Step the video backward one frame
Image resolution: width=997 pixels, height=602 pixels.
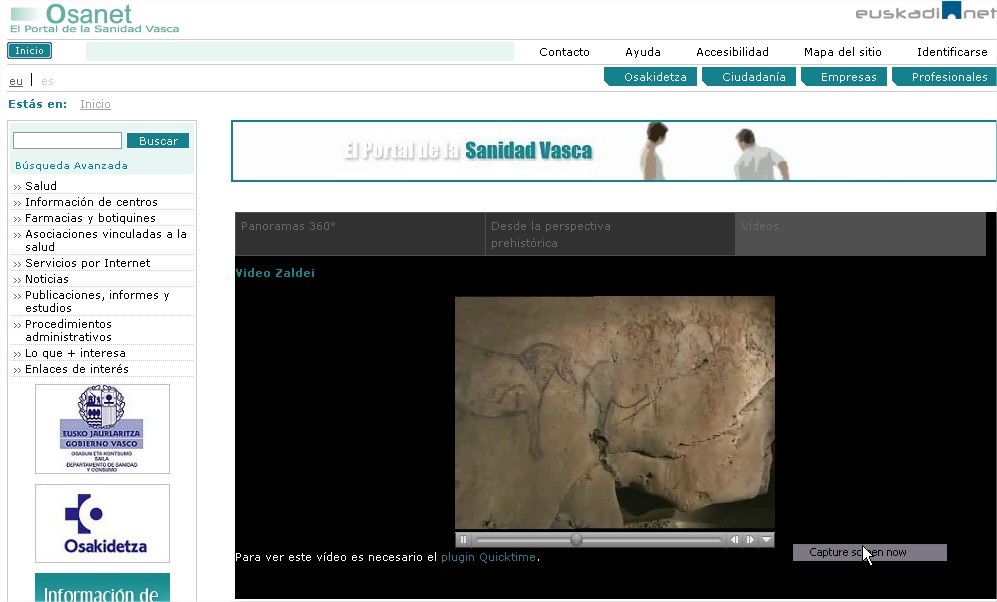click(x=734, y=540)
